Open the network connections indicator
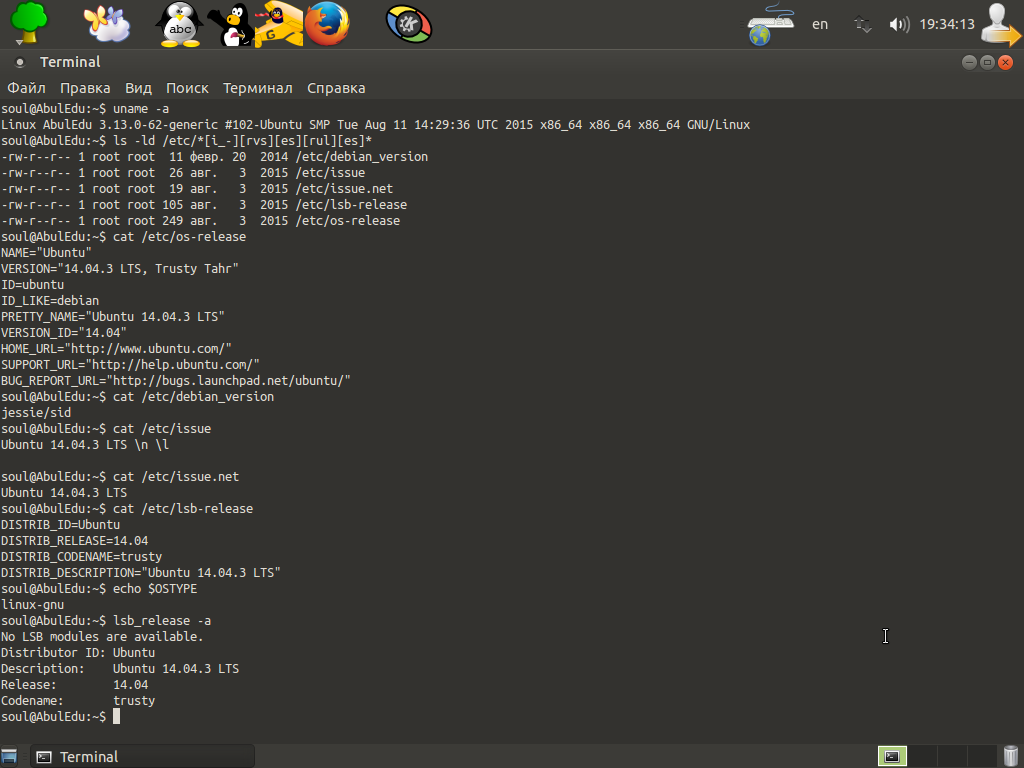 pos(863,25)
